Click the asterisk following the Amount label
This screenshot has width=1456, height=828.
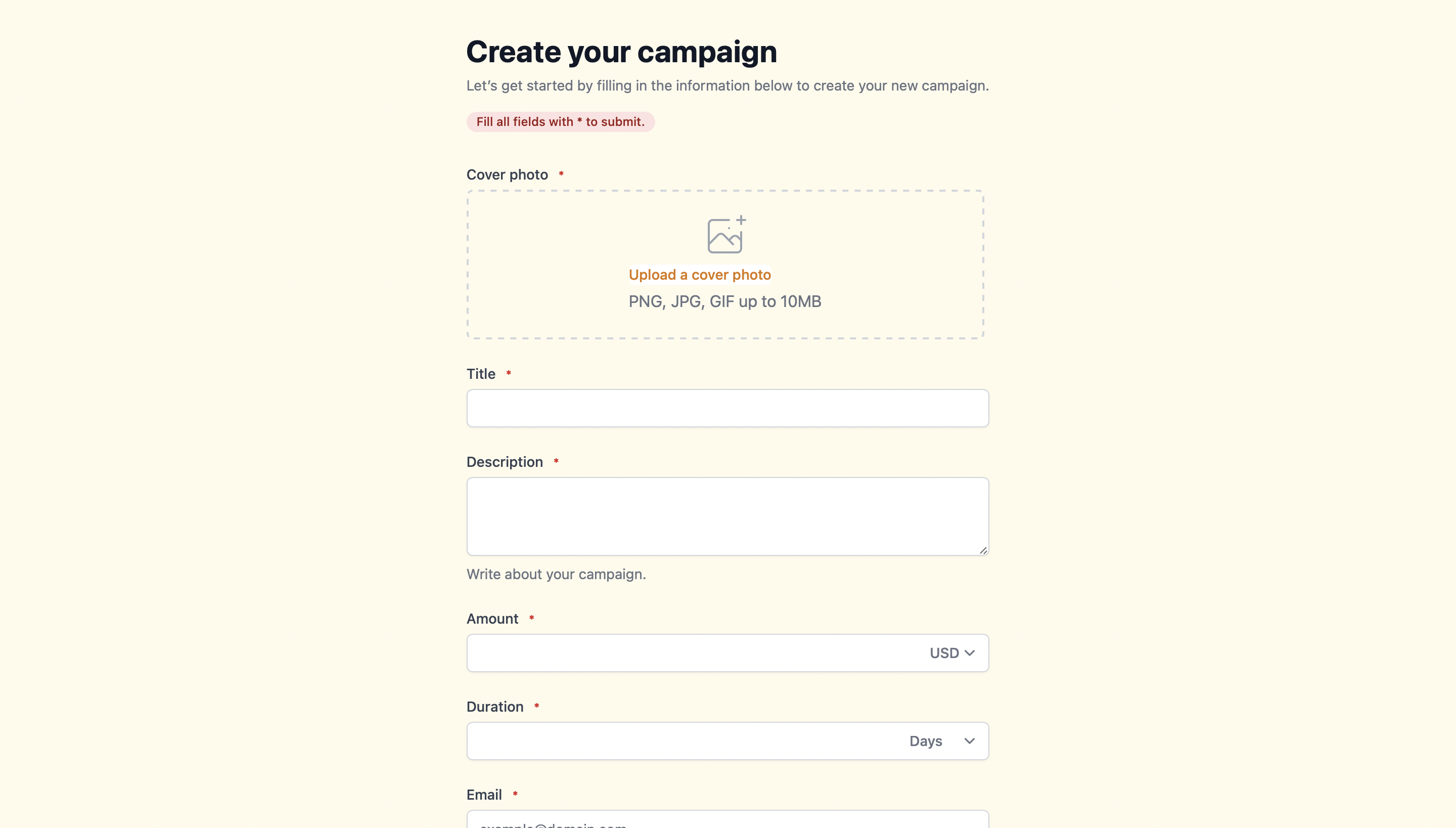pyautogui.click(x=531, y=618)
